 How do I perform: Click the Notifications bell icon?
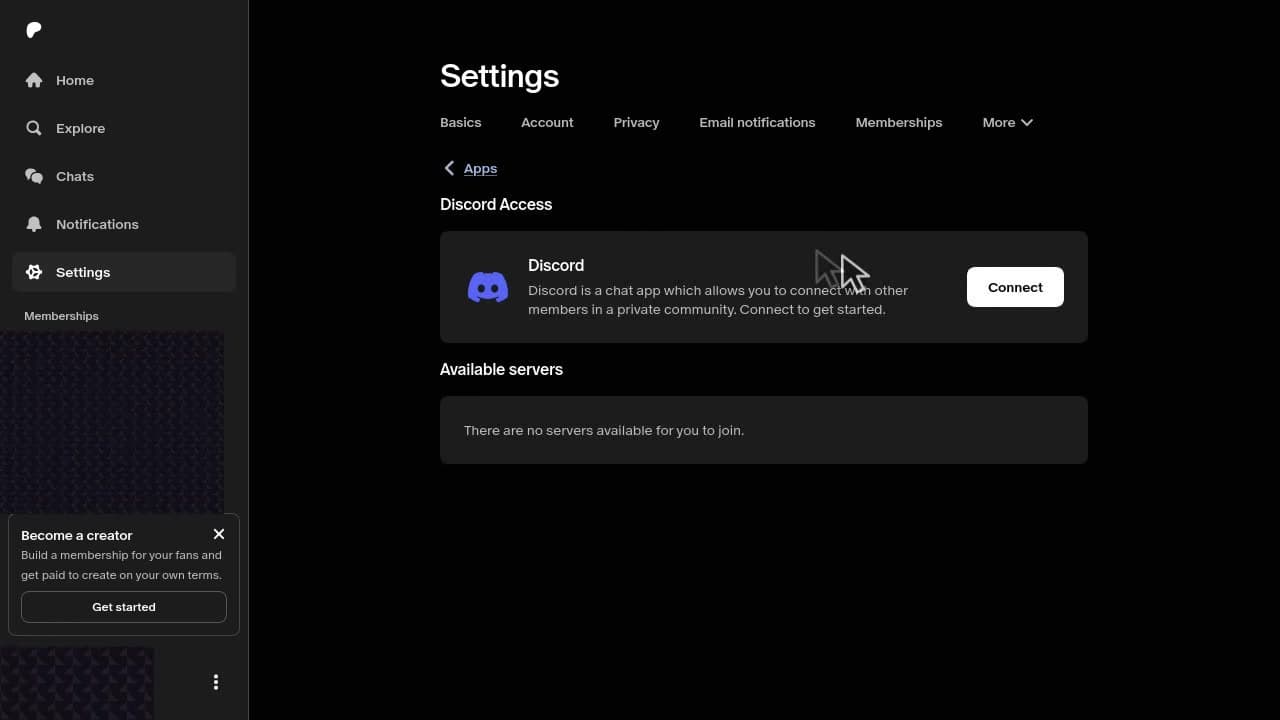pos(34,224)
